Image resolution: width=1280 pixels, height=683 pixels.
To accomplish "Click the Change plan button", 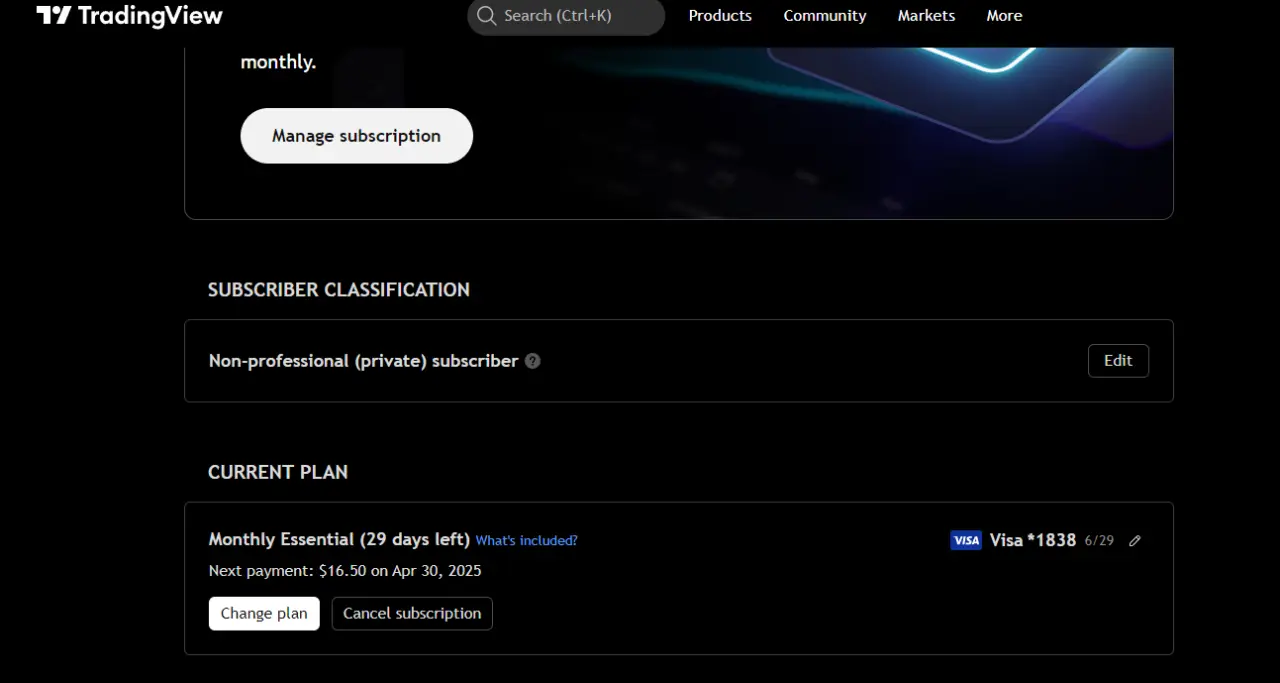I will [x=264, y=614].
